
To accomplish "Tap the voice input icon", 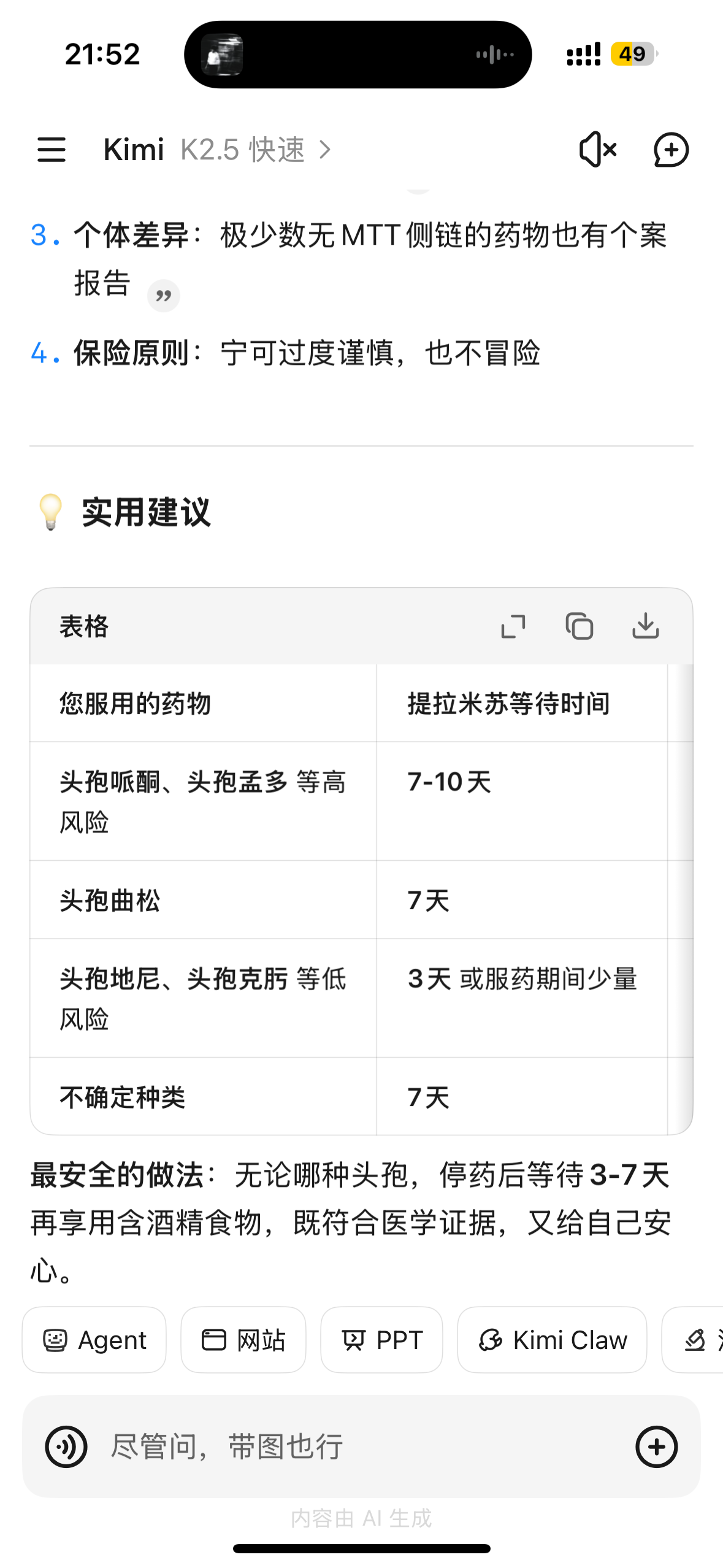I will 66,1447.
